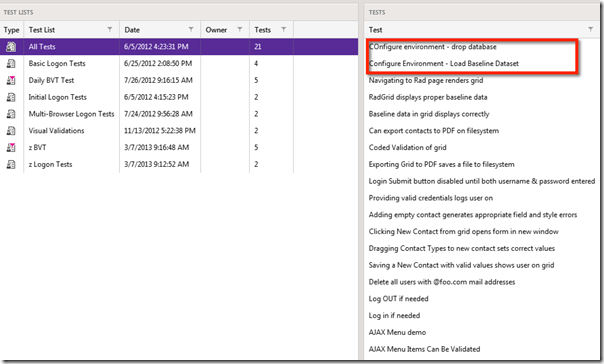Select the Daily BVT Test list
This screenshot has width=604, height=364.
click(x=51, y=81)
